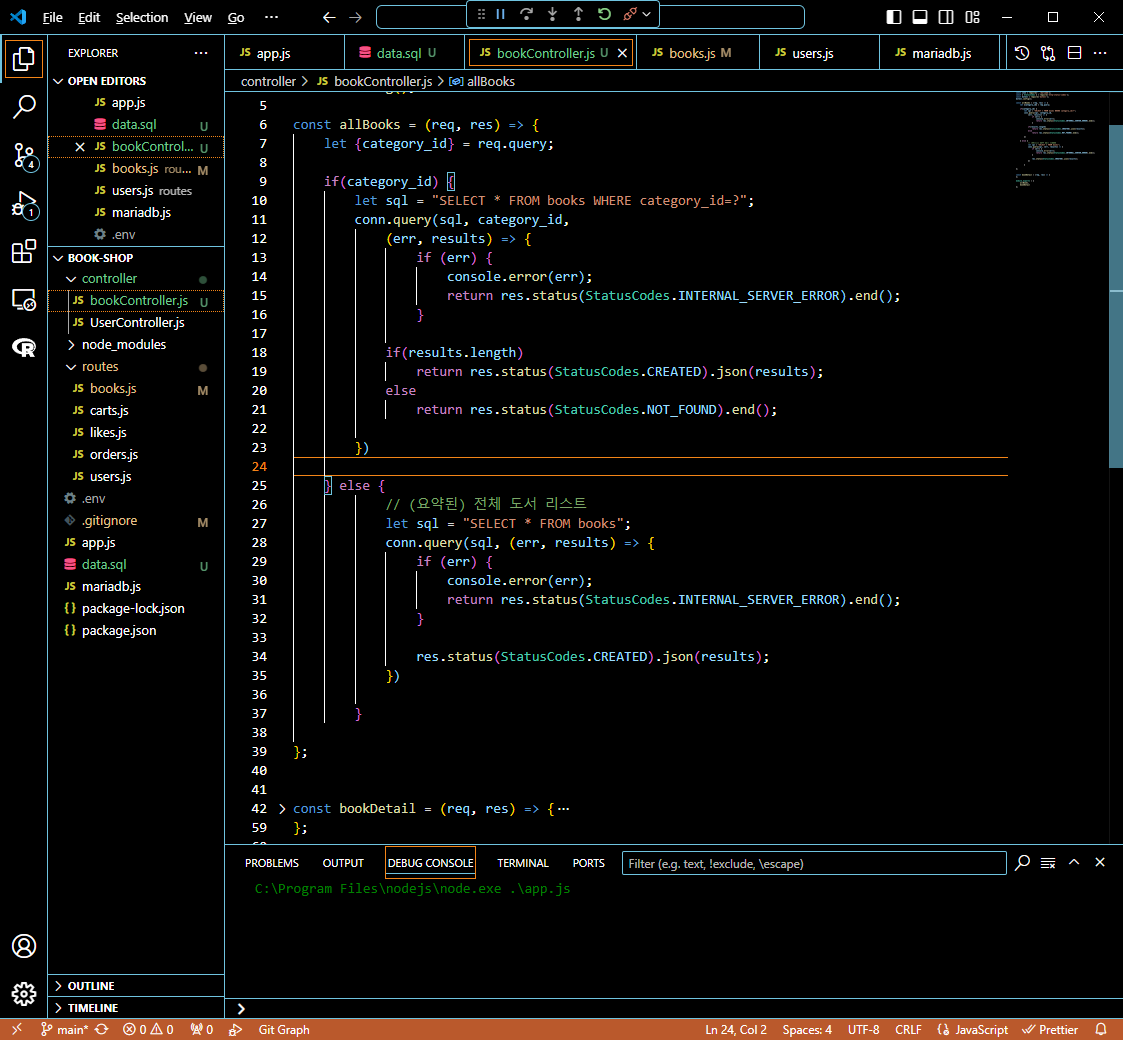This screenshot has height=1040, width=1123.
Task: Toggle the secondary side bar layout button
Action: click(x=945, y=17)
